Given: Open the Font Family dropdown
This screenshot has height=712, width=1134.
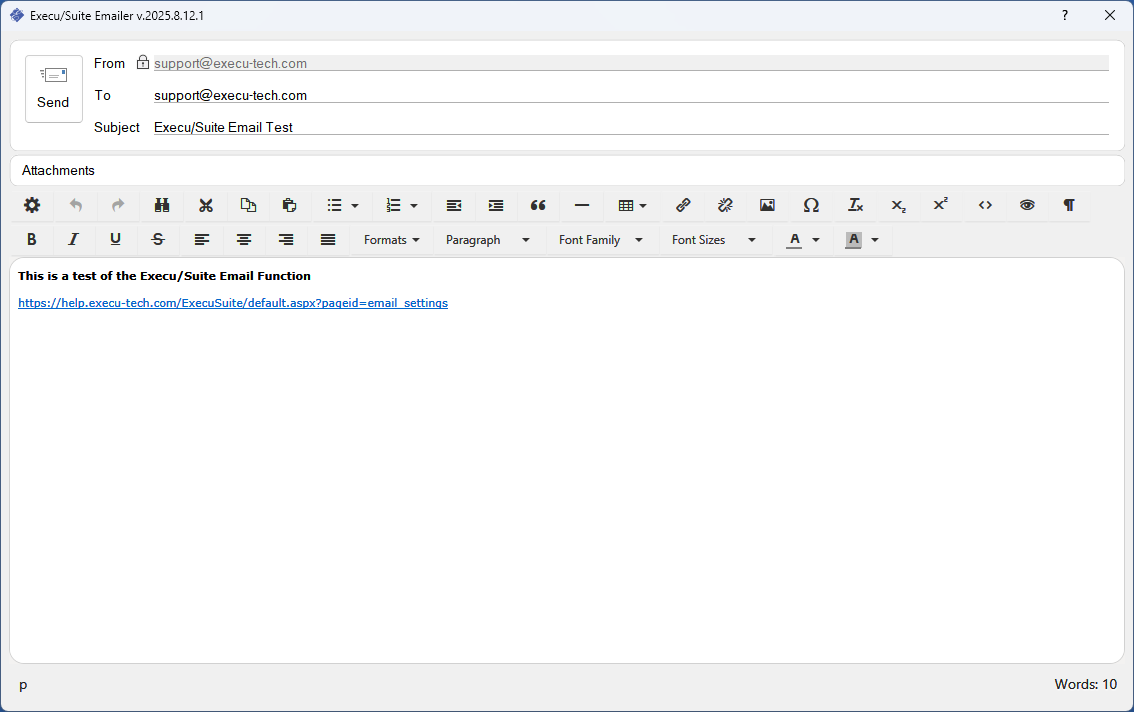Looking at the screenshot, I should (x=600, y=240).
